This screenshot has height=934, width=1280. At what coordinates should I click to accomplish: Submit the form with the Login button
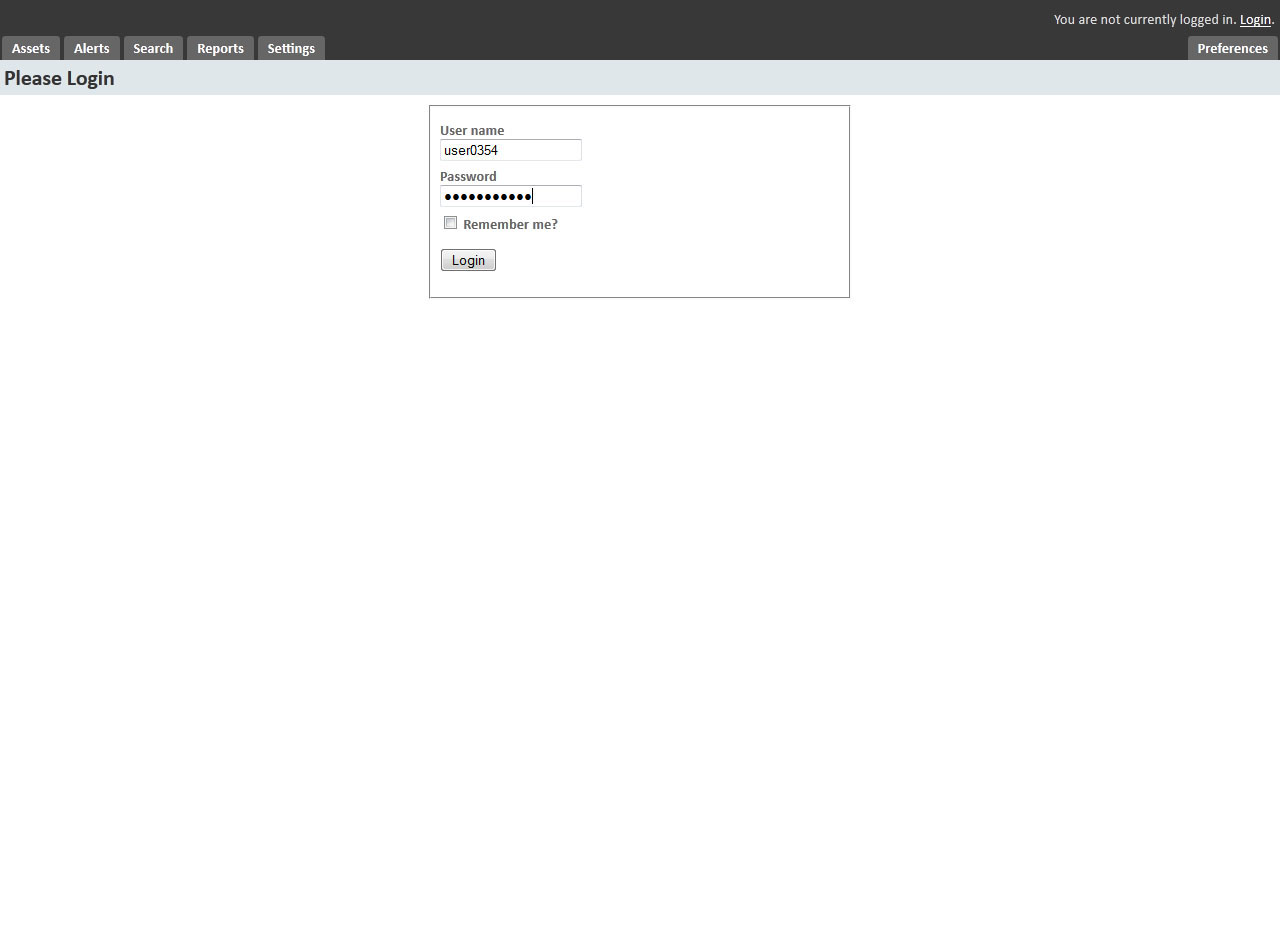(467, 259)
